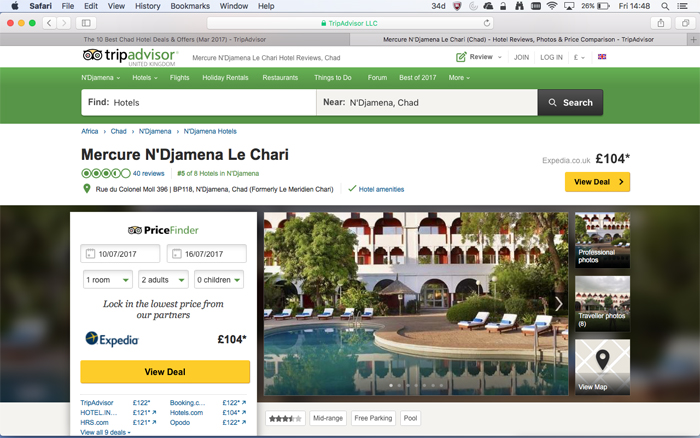Click the Review pencil icon
The image size is (700, 438).
[x=461, y=57]
